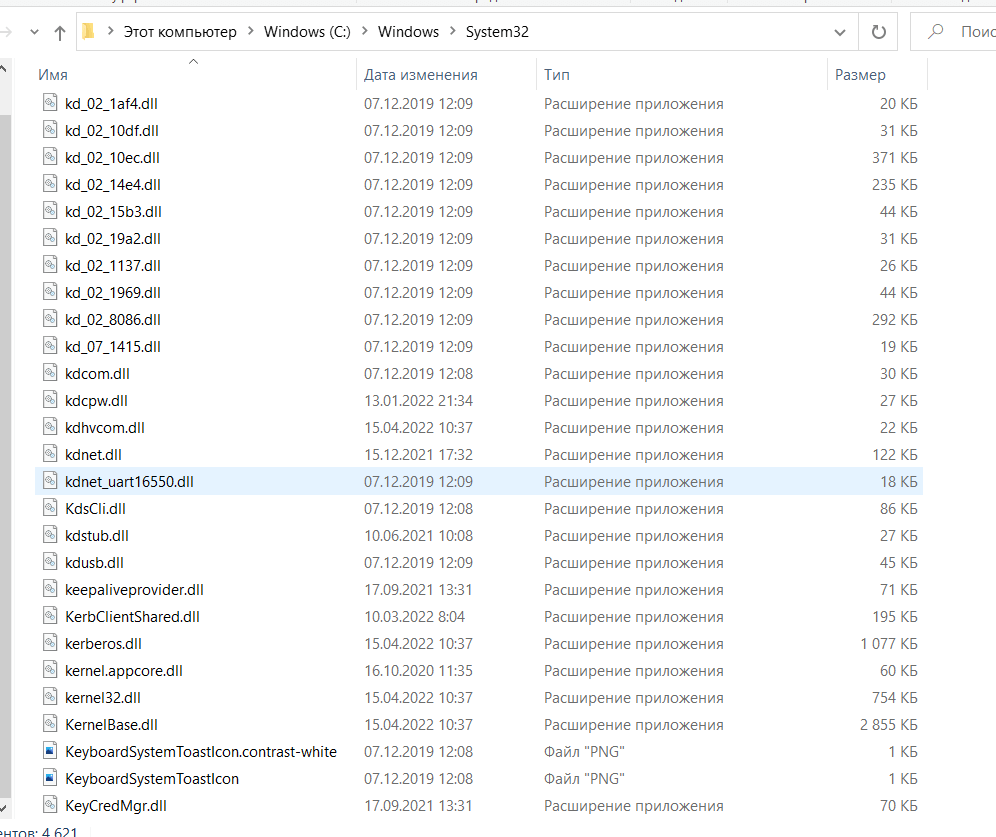
Task: Click the Up one level arrow button
Action: pos(60,32)
